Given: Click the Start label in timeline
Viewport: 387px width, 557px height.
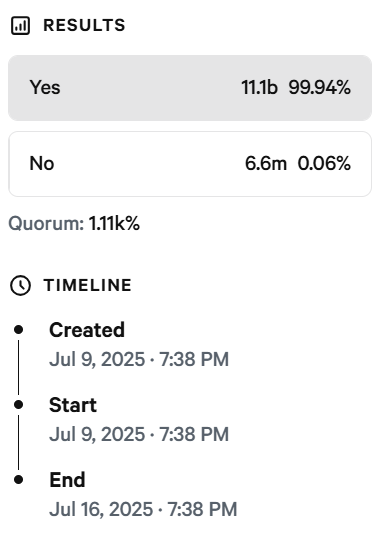Looking at the screenshot, I should (x=73, y=405).
